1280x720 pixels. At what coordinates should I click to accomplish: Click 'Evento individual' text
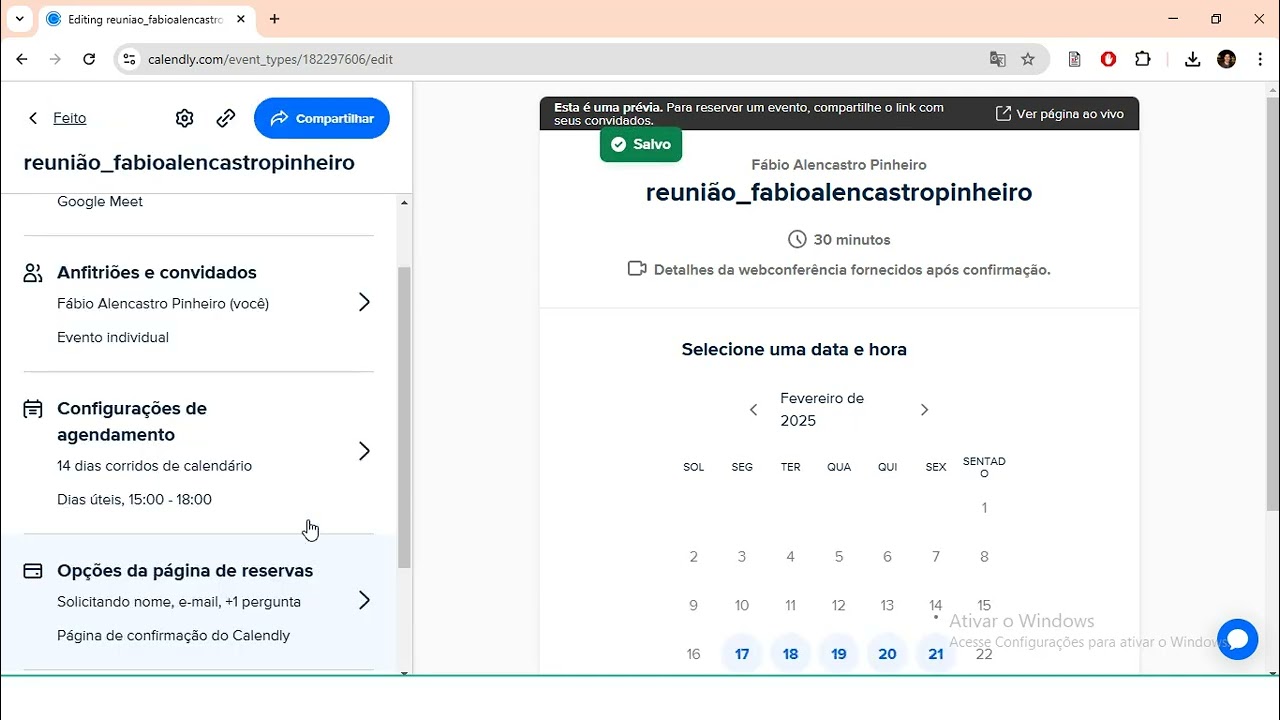point(113,337)
